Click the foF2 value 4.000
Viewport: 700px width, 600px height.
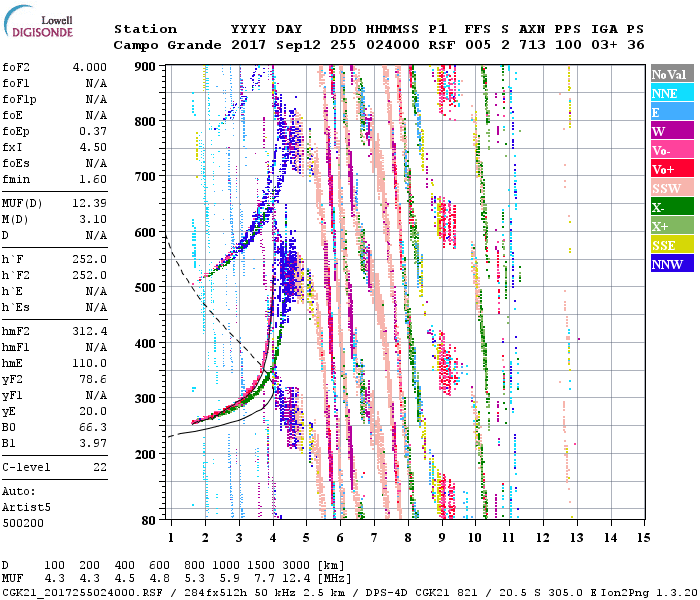(90, 68)
